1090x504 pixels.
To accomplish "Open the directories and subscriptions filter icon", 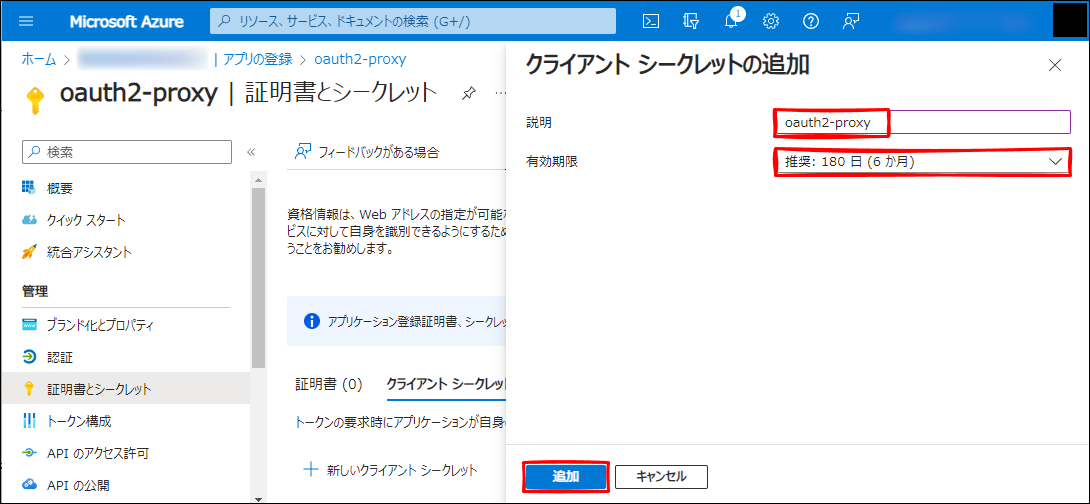I will pyautogui.click(x=691, y=21).
